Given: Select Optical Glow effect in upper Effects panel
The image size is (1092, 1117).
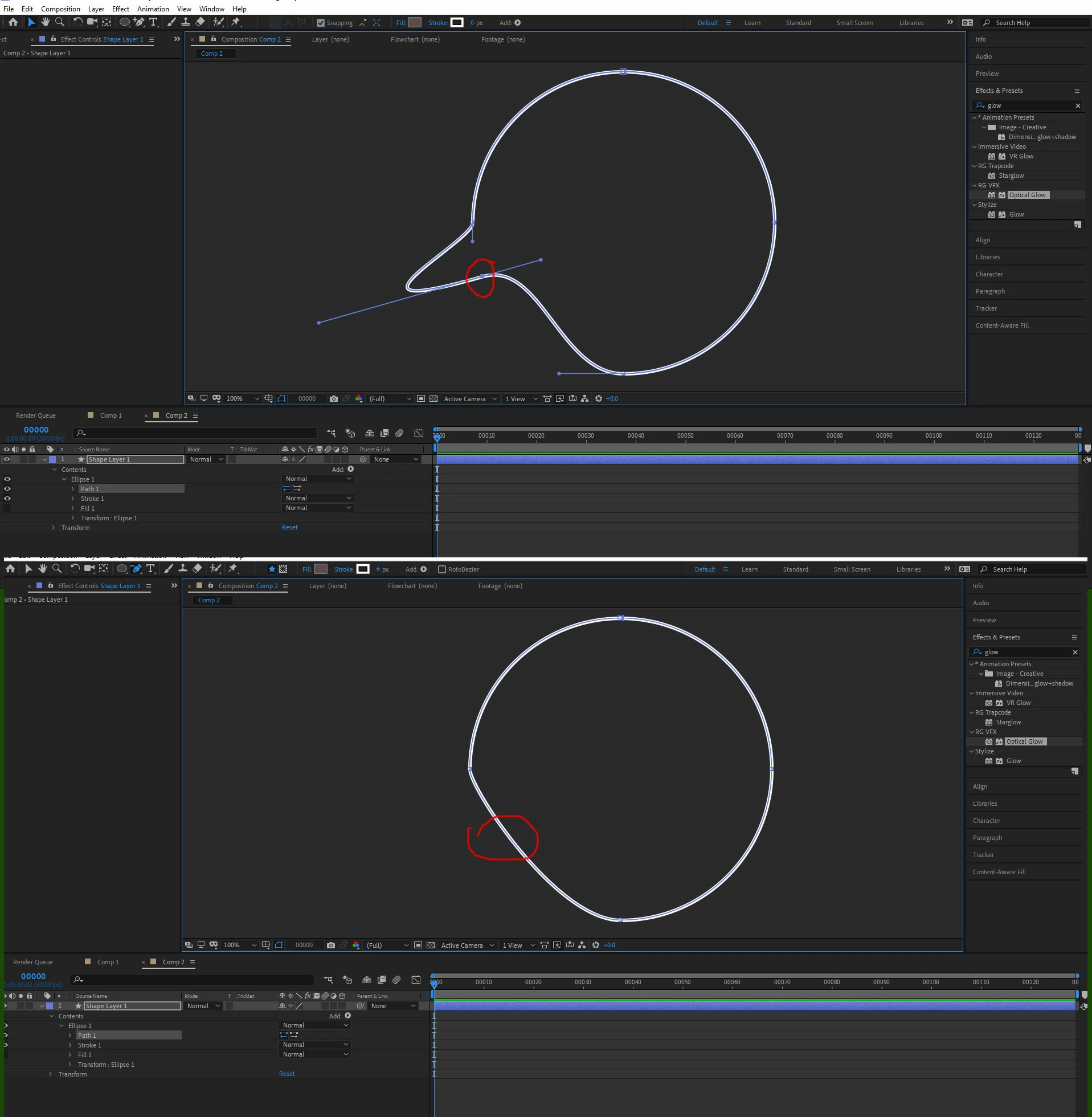Looking at the screenshot, I should pyautogui.click(x=1027, y=195).
